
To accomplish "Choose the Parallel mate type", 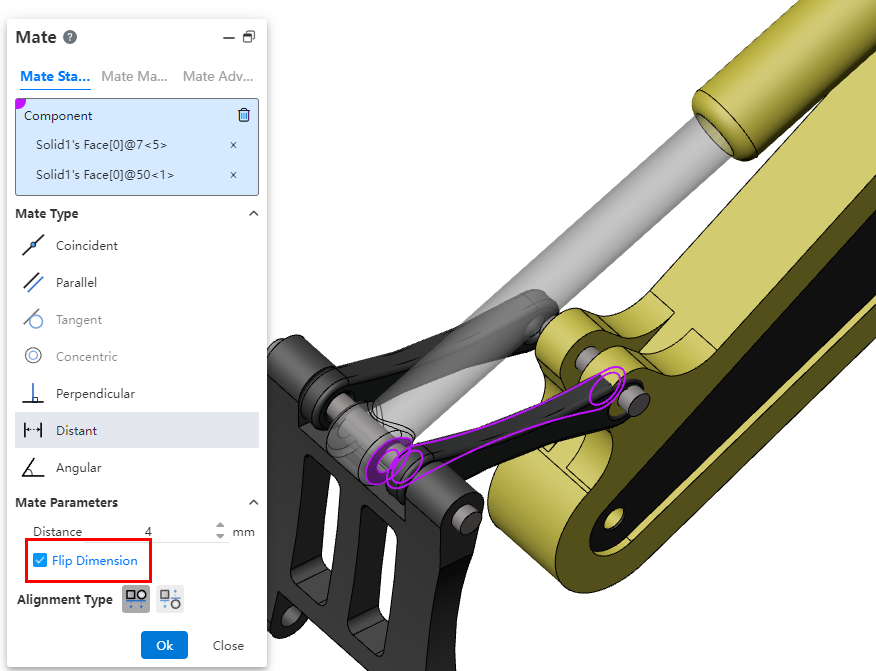I will (x=137, y=282).
